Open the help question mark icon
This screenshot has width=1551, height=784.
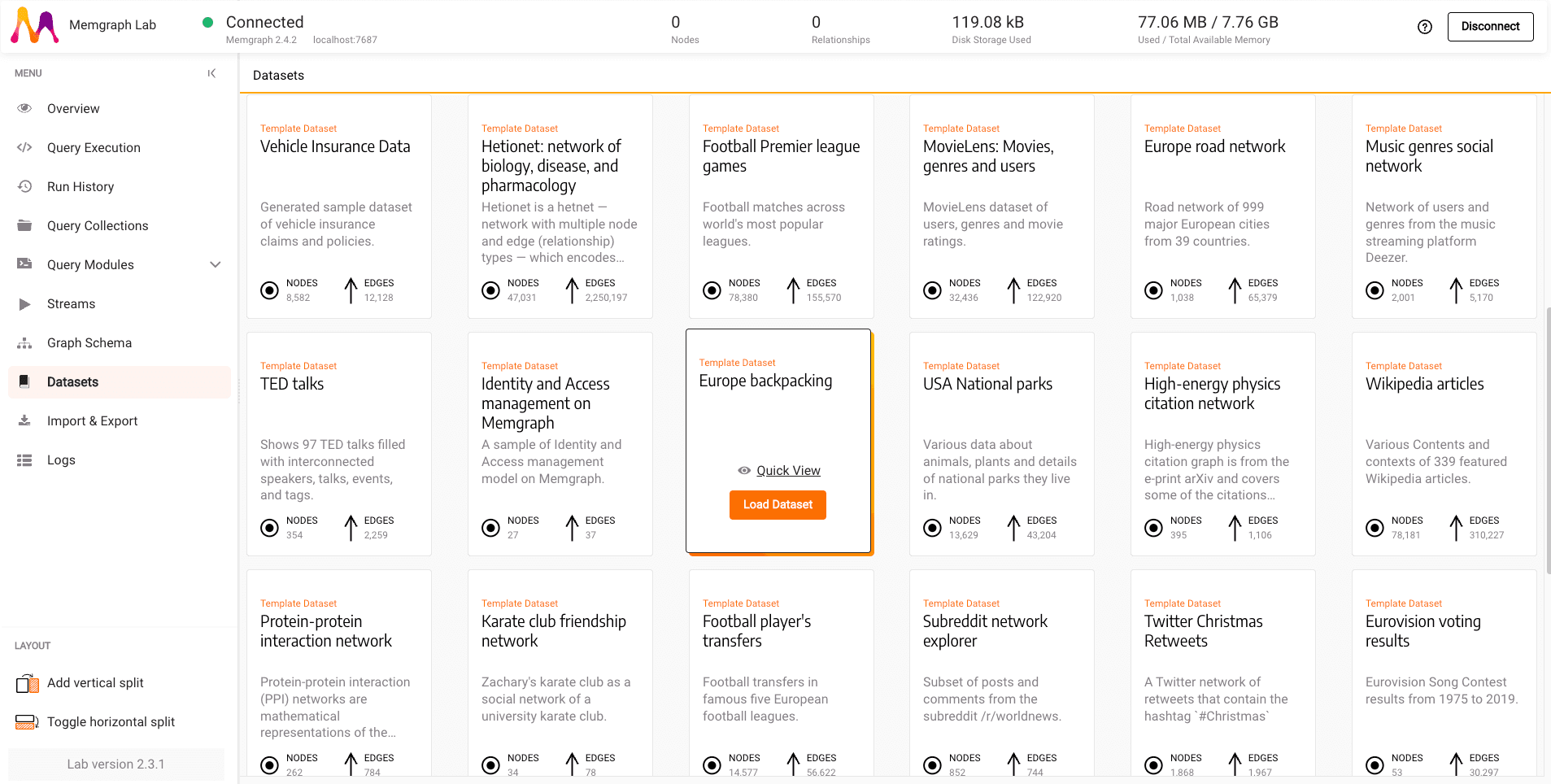coord(1424,27)
